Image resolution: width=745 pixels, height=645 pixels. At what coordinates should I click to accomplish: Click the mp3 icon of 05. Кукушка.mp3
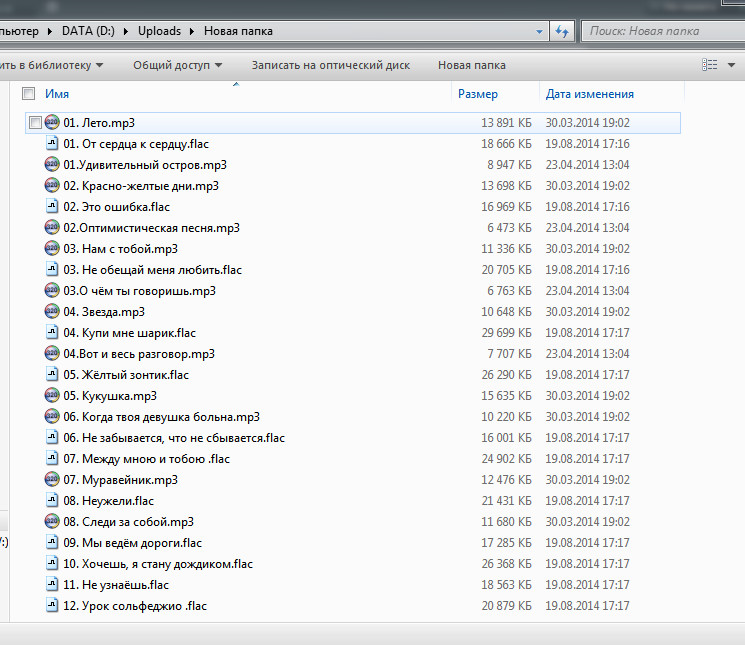point(52,396)
